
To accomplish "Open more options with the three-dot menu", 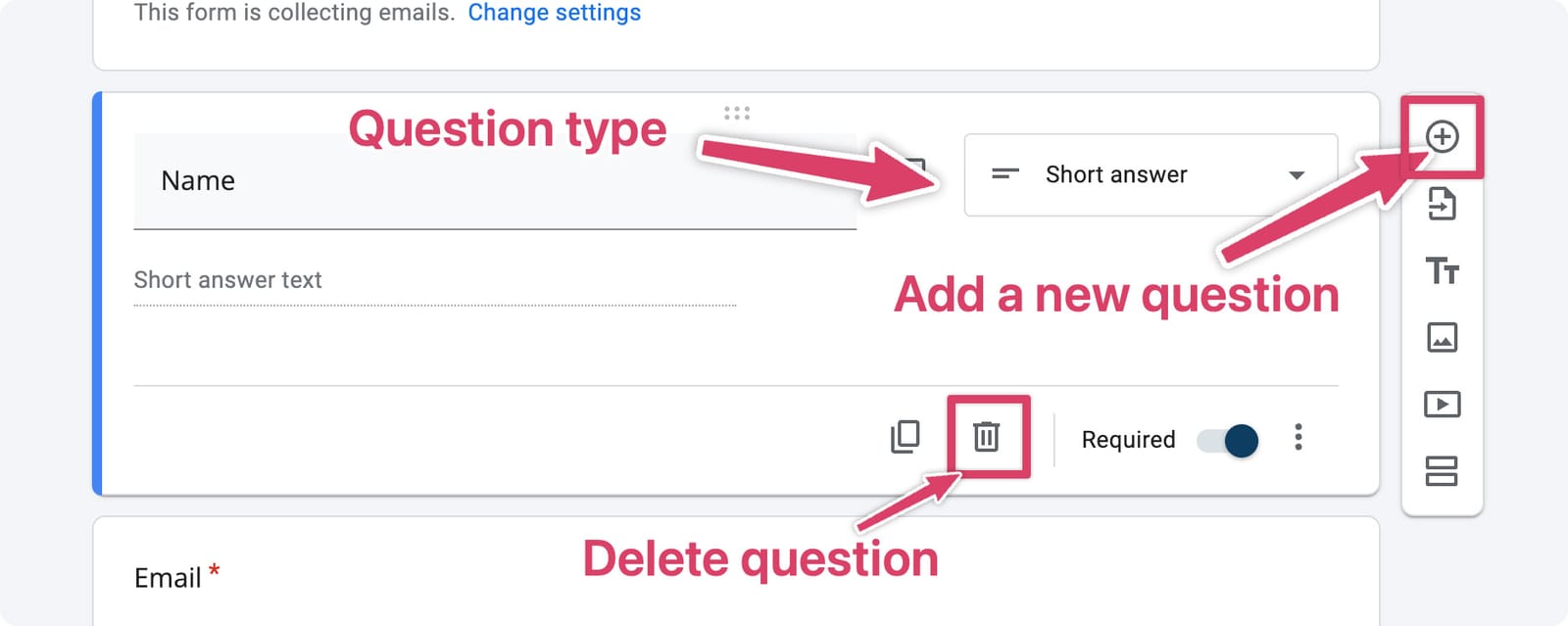I will click(x=1298, y=439).
